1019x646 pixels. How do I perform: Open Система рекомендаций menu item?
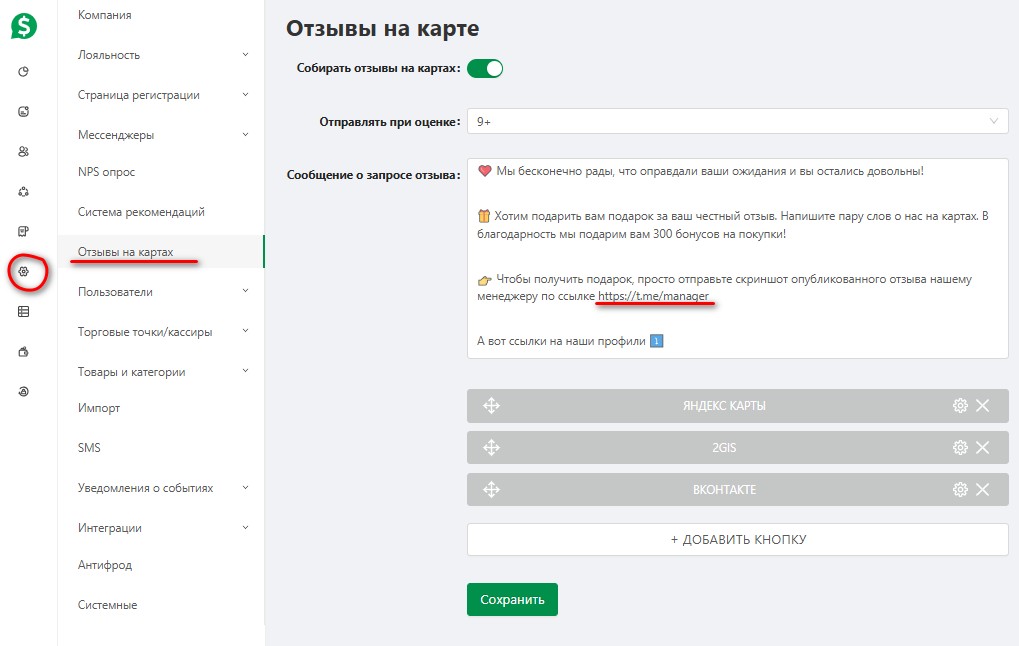141,212
